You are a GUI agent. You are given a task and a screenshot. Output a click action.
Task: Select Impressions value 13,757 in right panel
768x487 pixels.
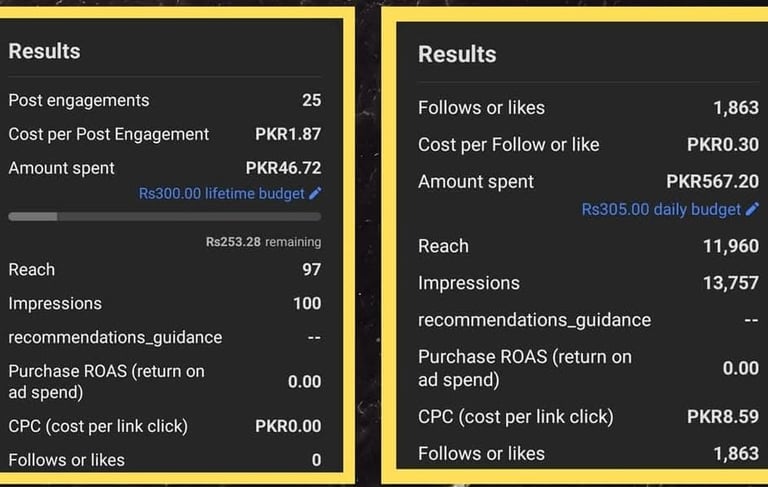click(731, 283)
